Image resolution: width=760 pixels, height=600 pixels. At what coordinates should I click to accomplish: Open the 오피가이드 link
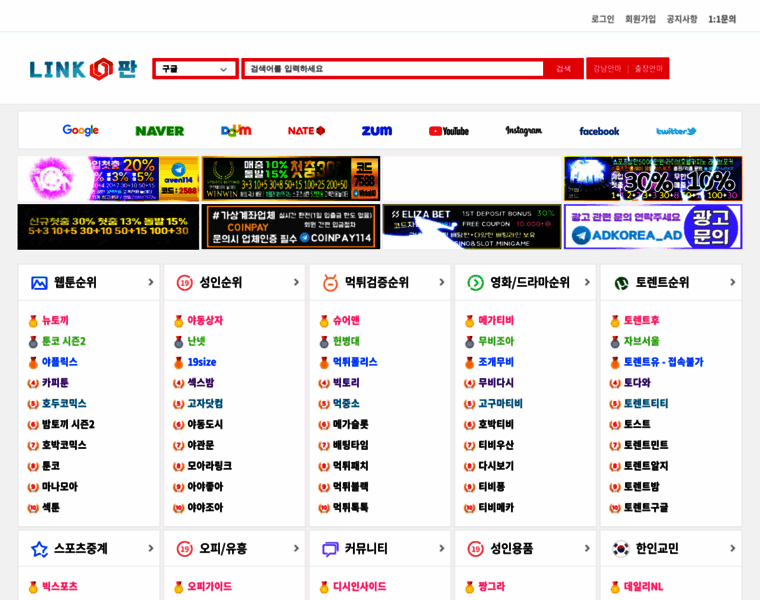coord(209,587)
